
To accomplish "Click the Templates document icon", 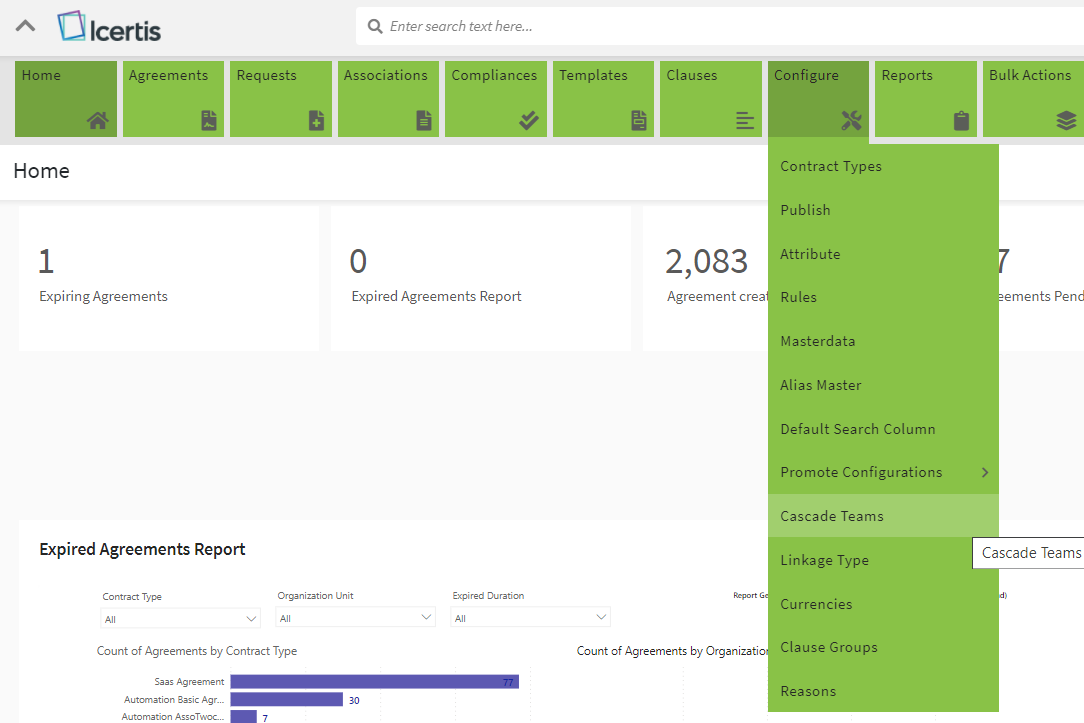I will (x=638, y=121).
